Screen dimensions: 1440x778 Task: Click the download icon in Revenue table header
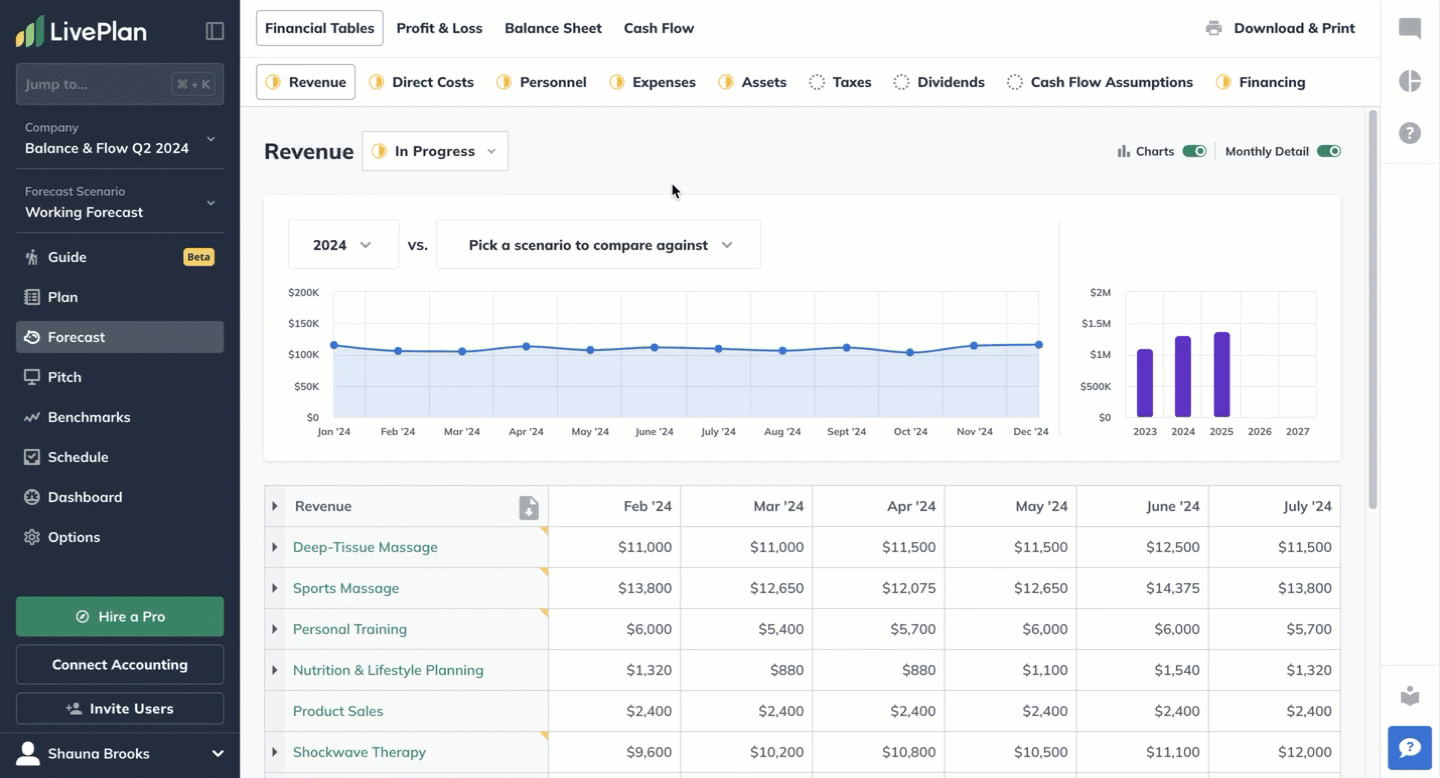(528, 507)
